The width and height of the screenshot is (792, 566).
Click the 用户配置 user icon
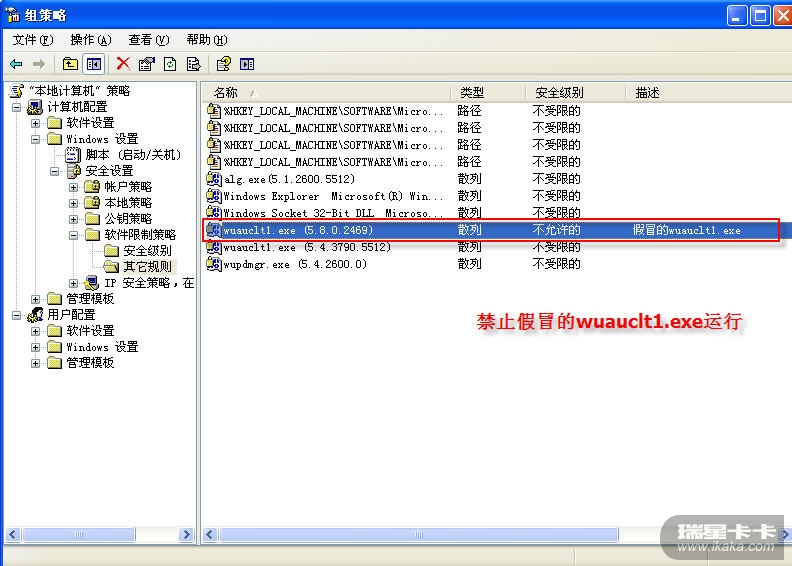point(35,315)
